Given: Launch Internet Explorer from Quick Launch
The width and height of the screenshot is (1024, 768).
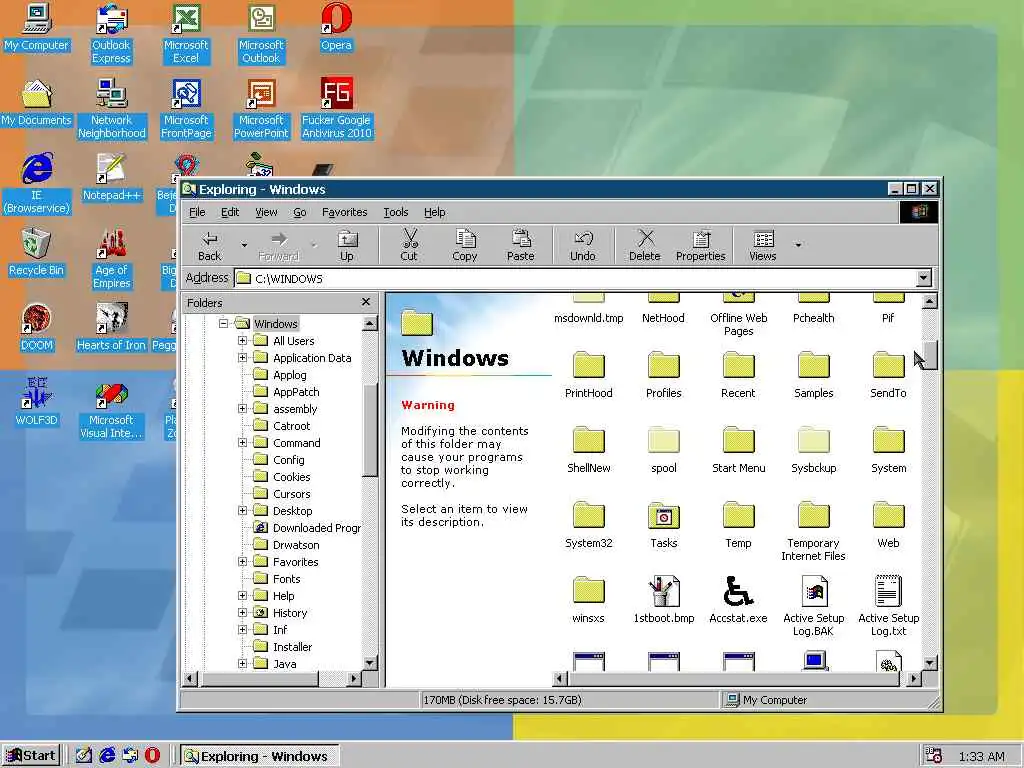Looking at the screenshot, I should coord(107,756).
